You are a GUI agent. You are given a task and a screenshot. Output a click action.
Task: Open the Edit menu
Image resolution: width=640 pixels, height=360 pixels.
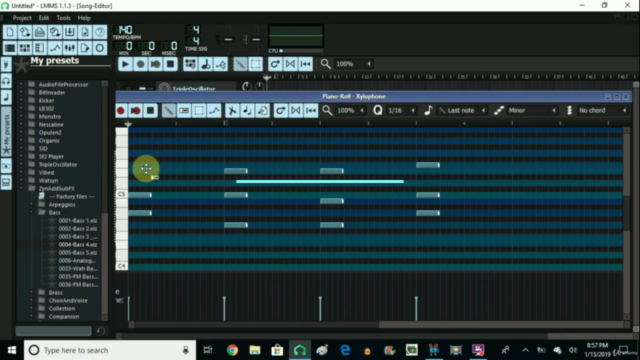pyautogui.click(x=44, y=18)
